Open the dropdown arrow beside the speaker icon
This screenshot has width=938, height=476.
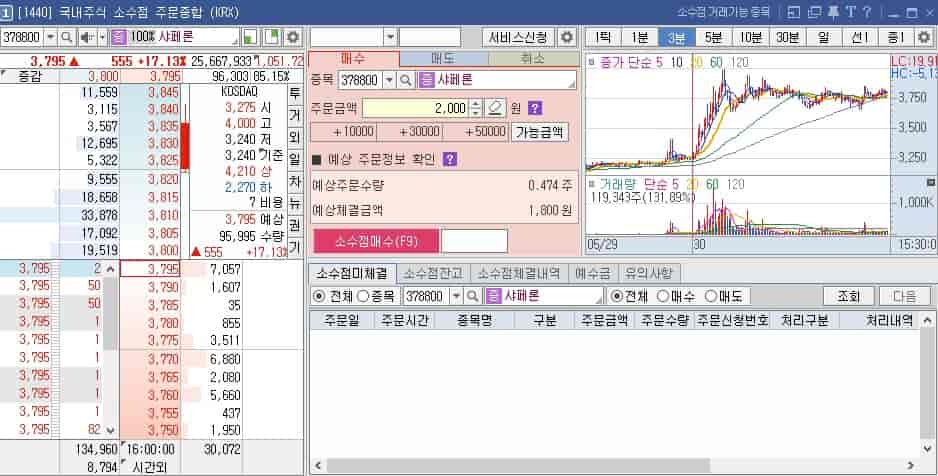[103, 37]
